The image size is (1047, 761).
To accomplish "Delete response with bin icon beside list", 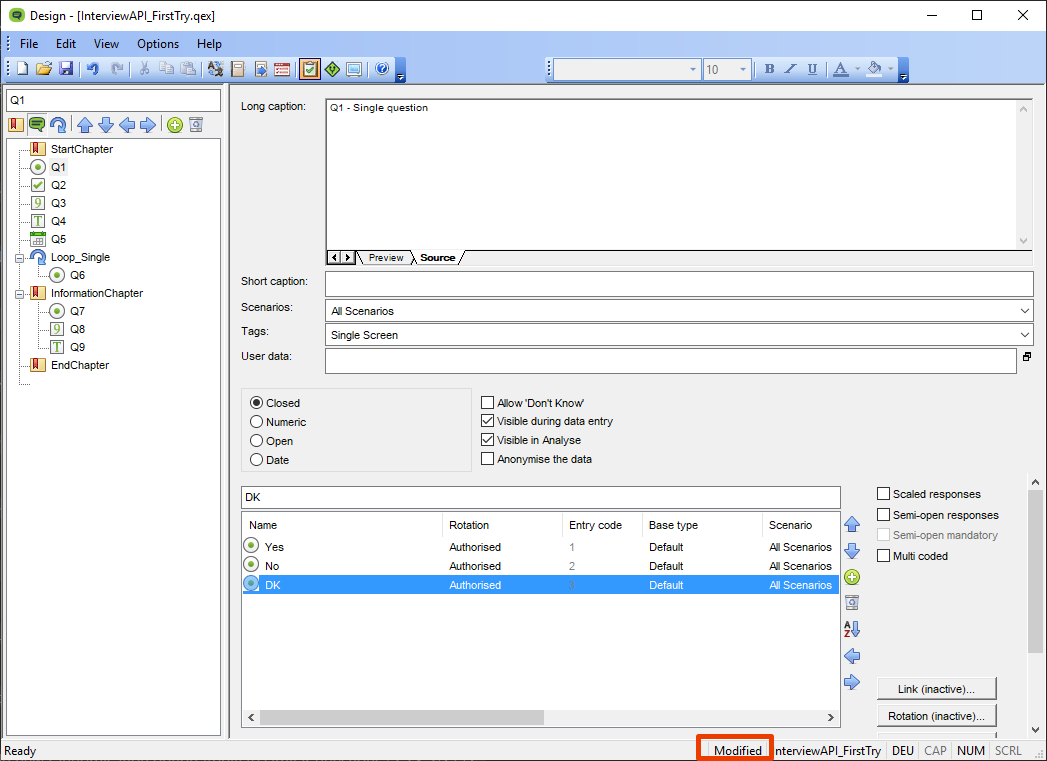I will tap(852, 603).
